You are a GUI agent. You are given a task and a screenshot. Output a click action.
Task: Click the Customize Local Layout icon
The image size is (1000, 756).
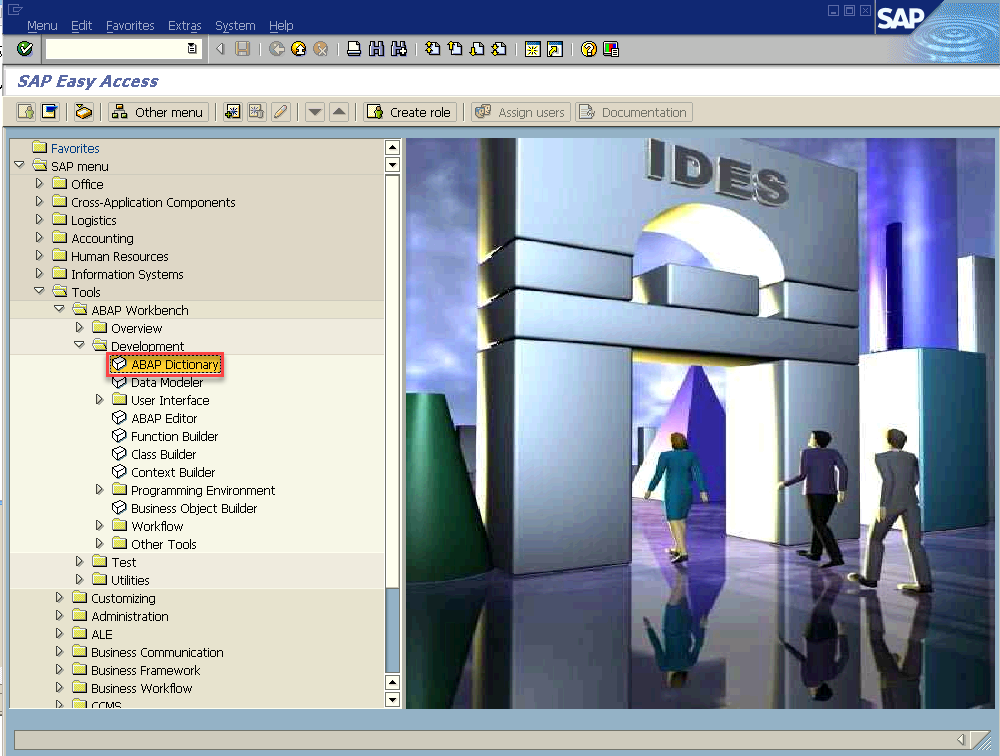coord(611,48)
